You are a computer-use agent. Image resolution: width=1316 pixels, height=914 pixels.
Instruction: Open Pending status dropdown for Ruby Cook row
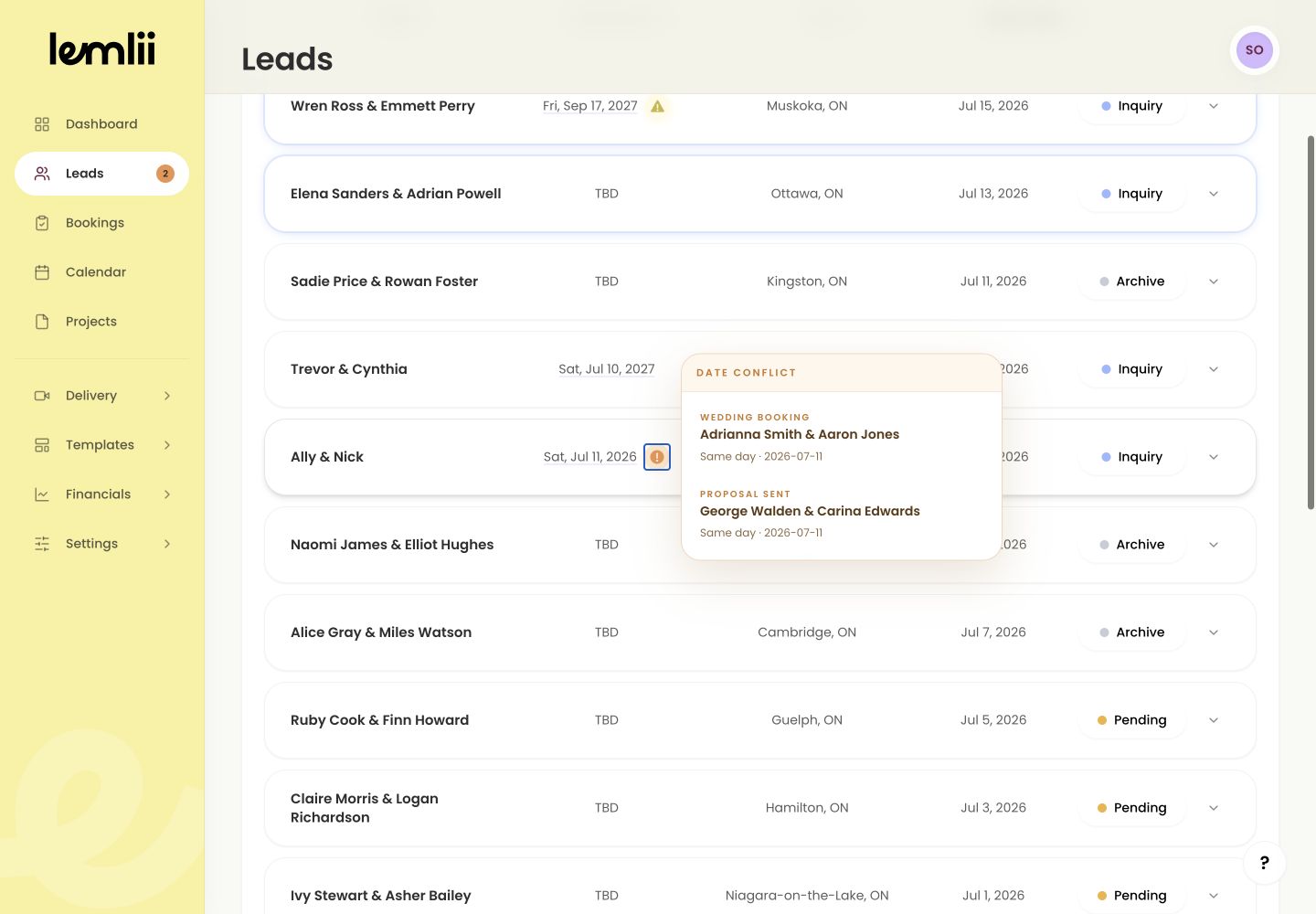tap(1132, 720)
